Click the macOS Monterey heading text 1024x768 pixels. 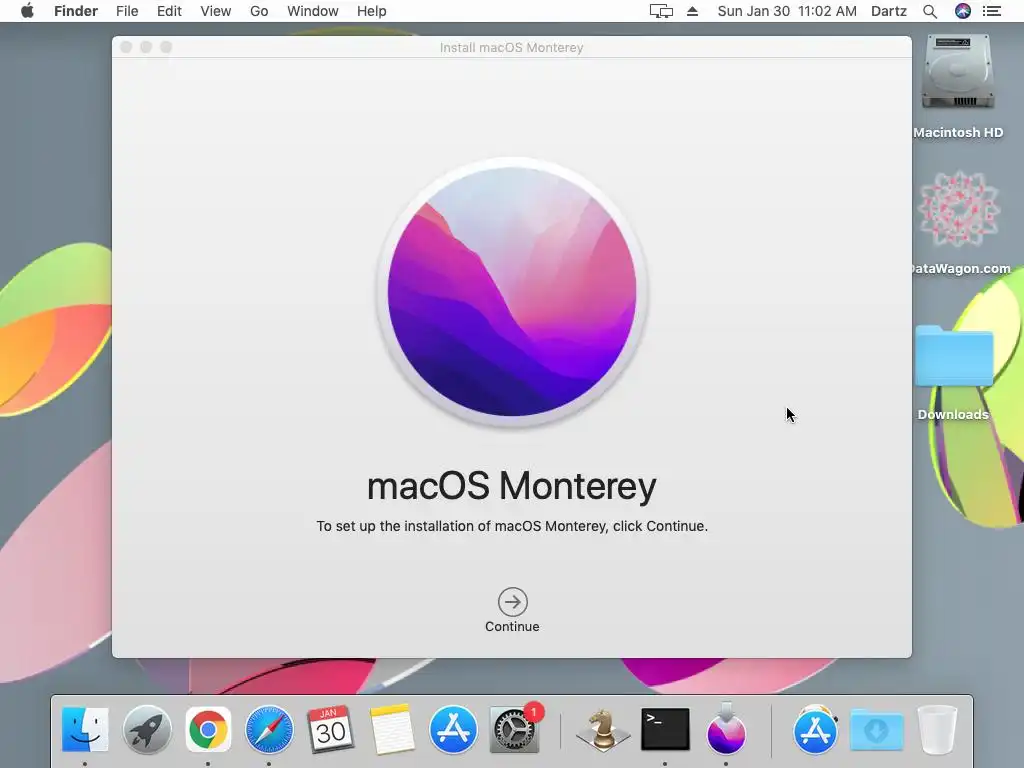[512, 486]
